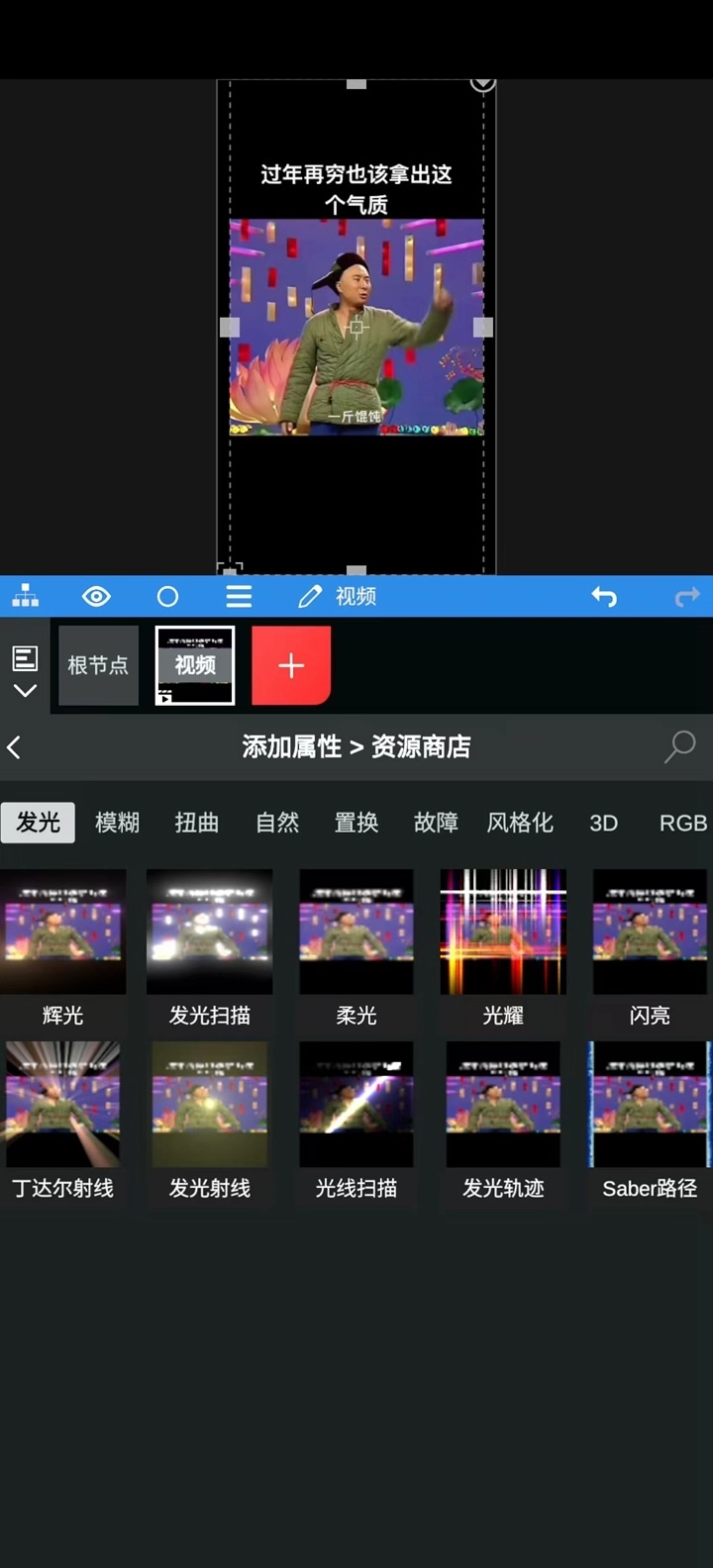Go back using the left arrow

click(15, 747)
